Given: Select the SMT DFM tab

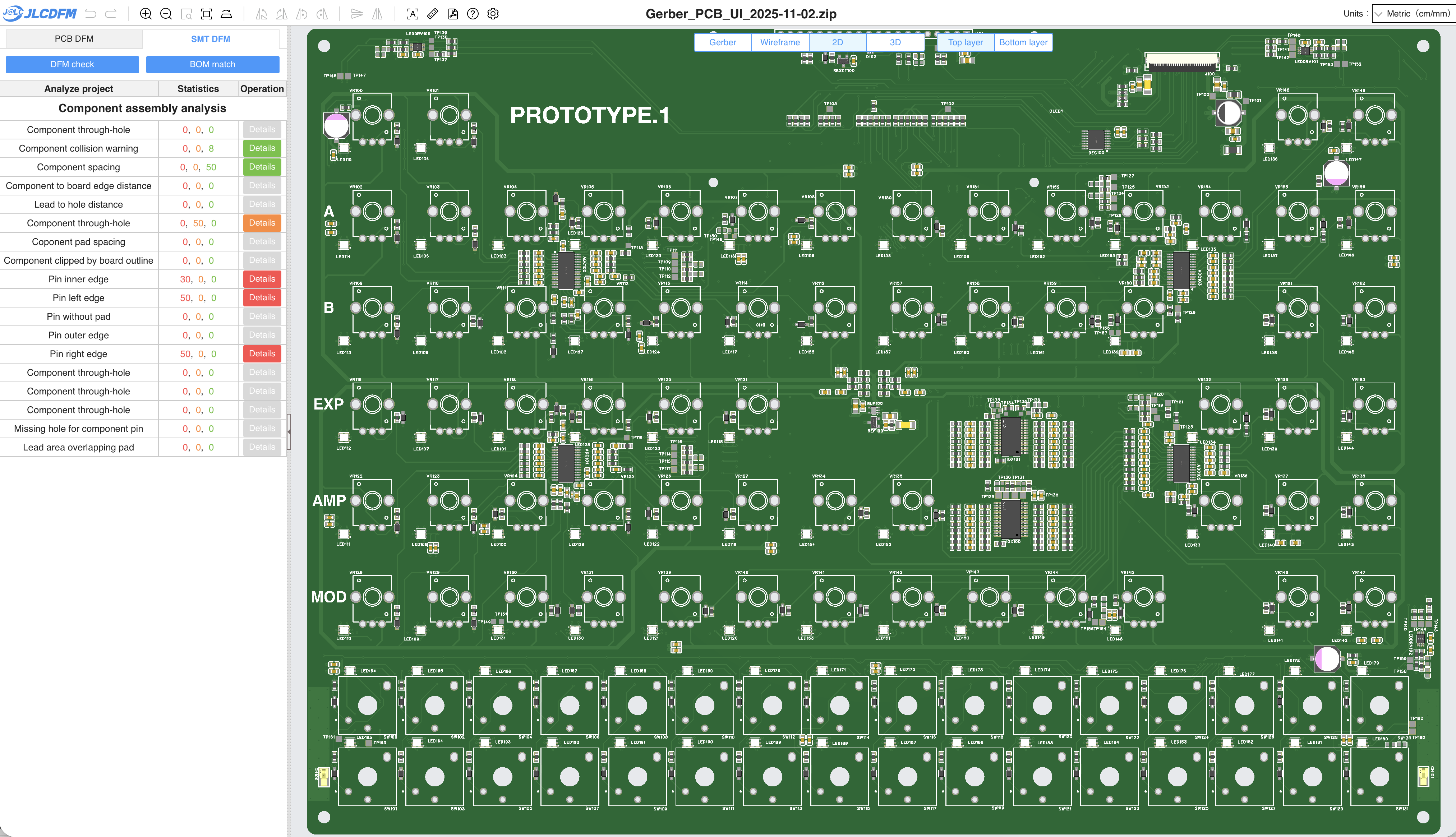Looking at the screenshot, I should 211,39.
